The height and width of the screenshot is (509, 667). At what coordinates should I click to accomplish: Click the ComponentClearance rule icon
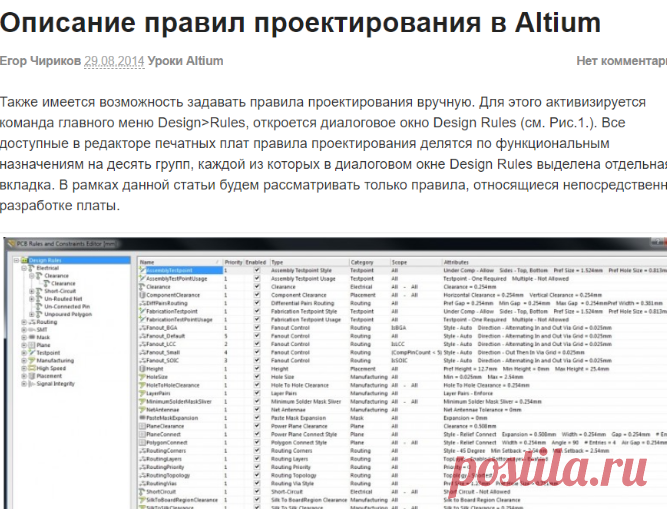[x=143, y=295]
